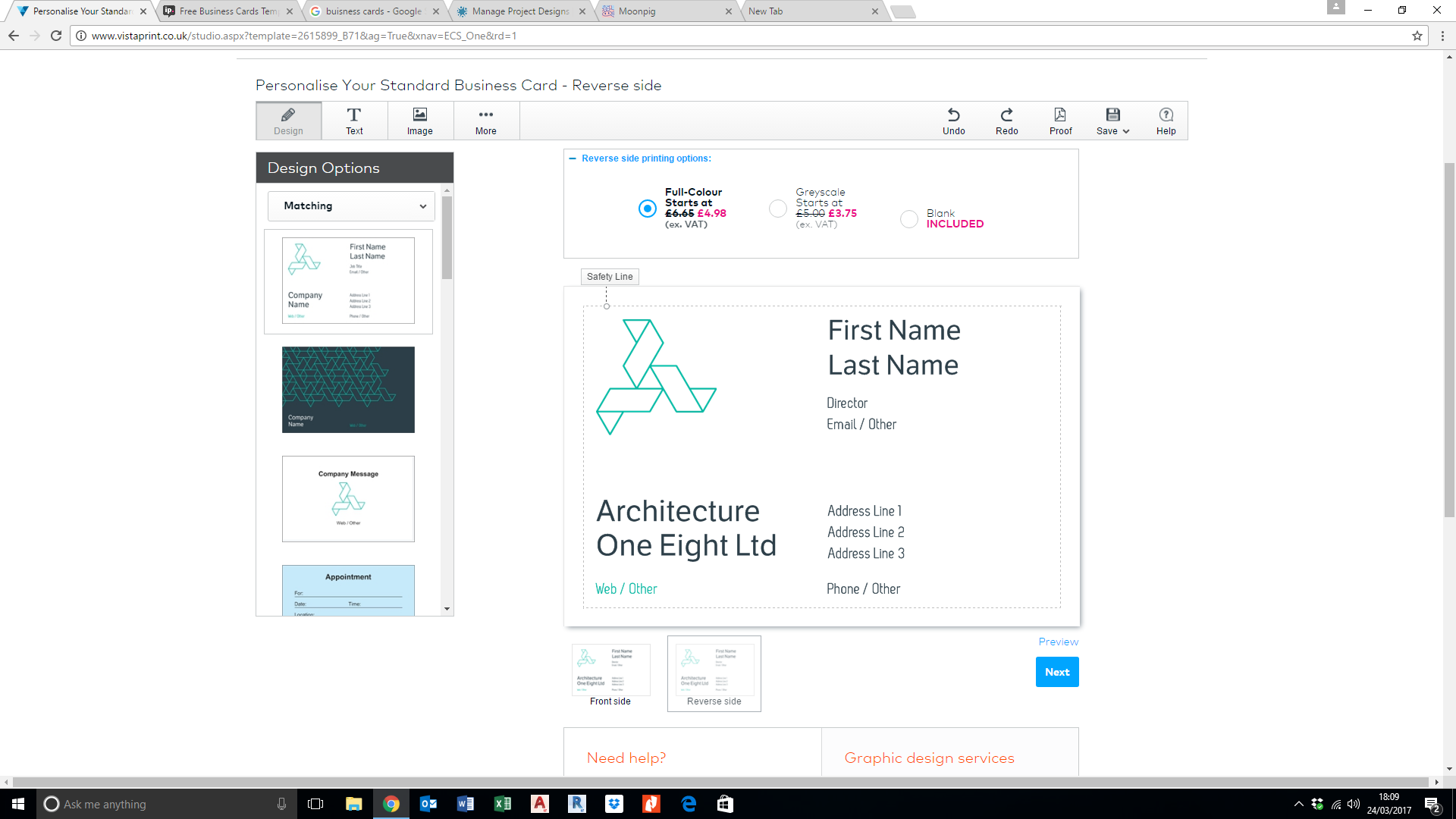Switch to Manage Project Designs tab
This screenshot has width=1456, height=819.
pos(519,11)
